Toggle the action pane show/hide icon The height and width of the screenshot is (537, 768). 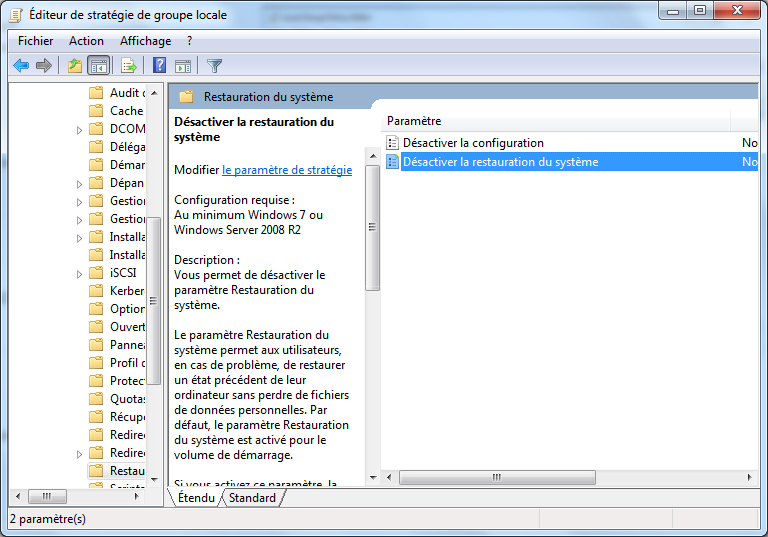[183, 65]
